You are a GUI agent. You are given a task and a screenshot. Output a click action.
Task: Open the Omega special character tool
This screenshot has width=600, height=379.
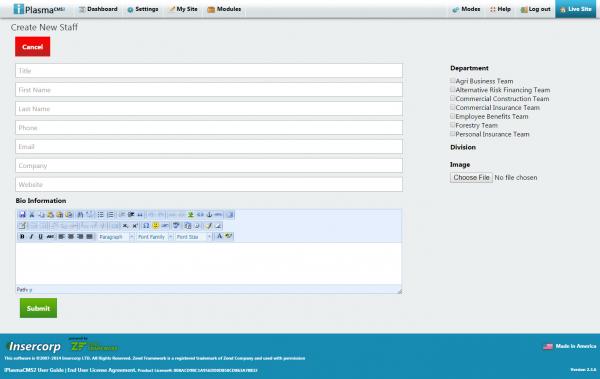(146, 225)
